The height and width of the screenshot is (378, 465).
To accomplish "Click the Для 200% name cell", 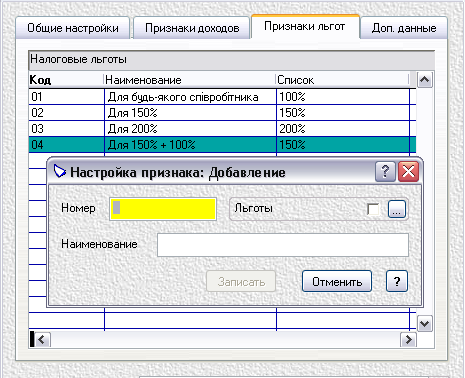I will 190,129.
